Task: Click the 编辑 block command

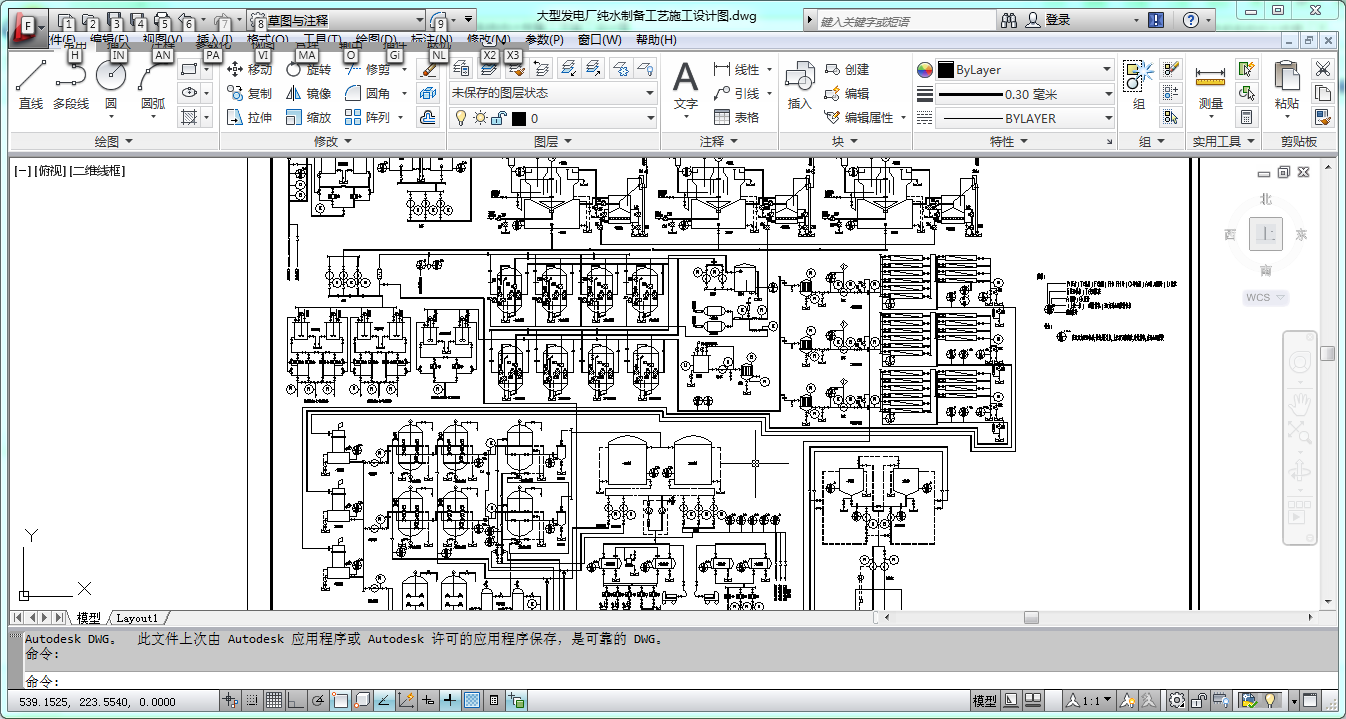Action: click(x=847, y=94)
